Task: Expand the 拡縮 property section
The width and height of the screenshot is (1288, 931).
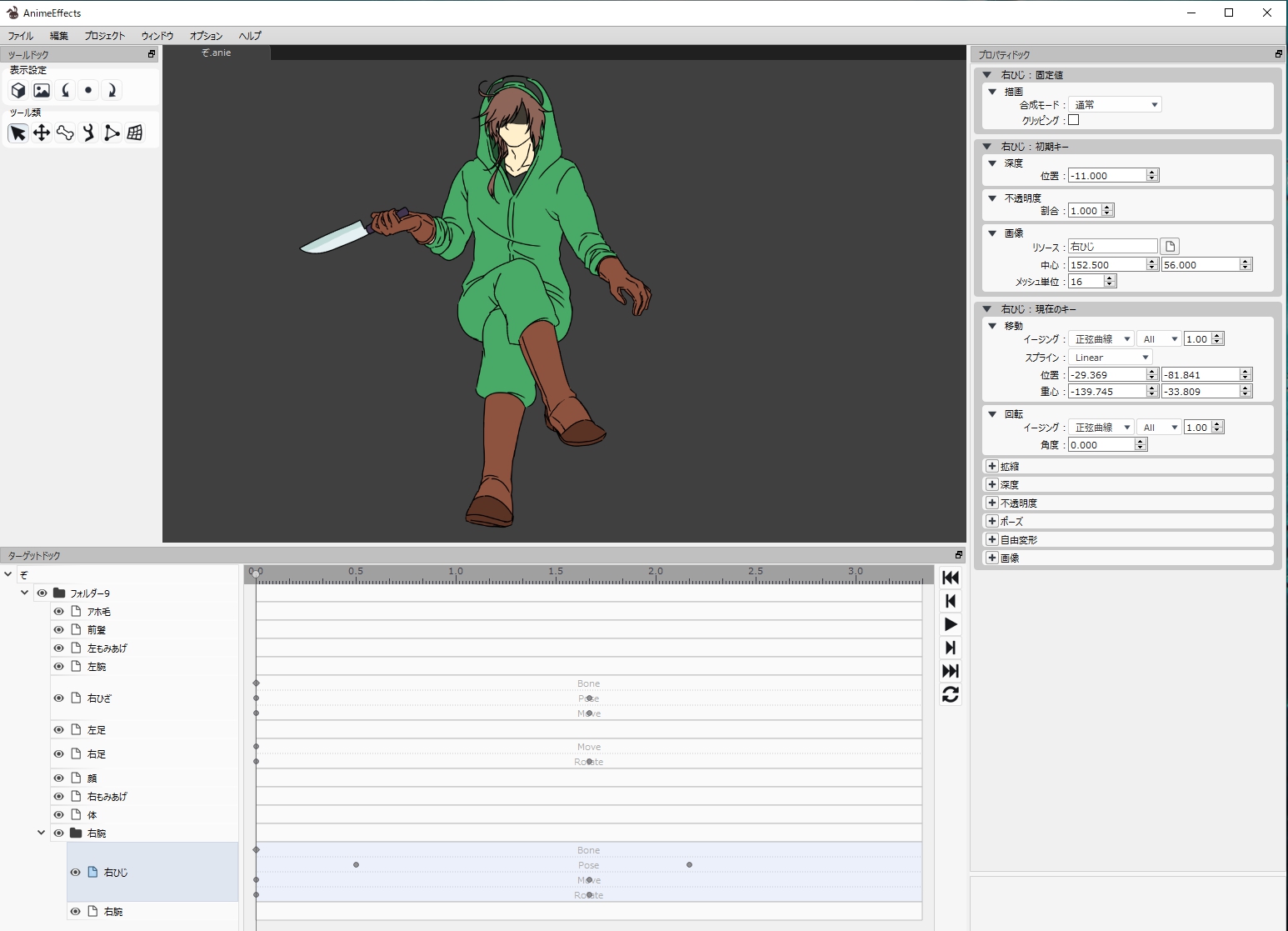Action: tap(992, 467)
